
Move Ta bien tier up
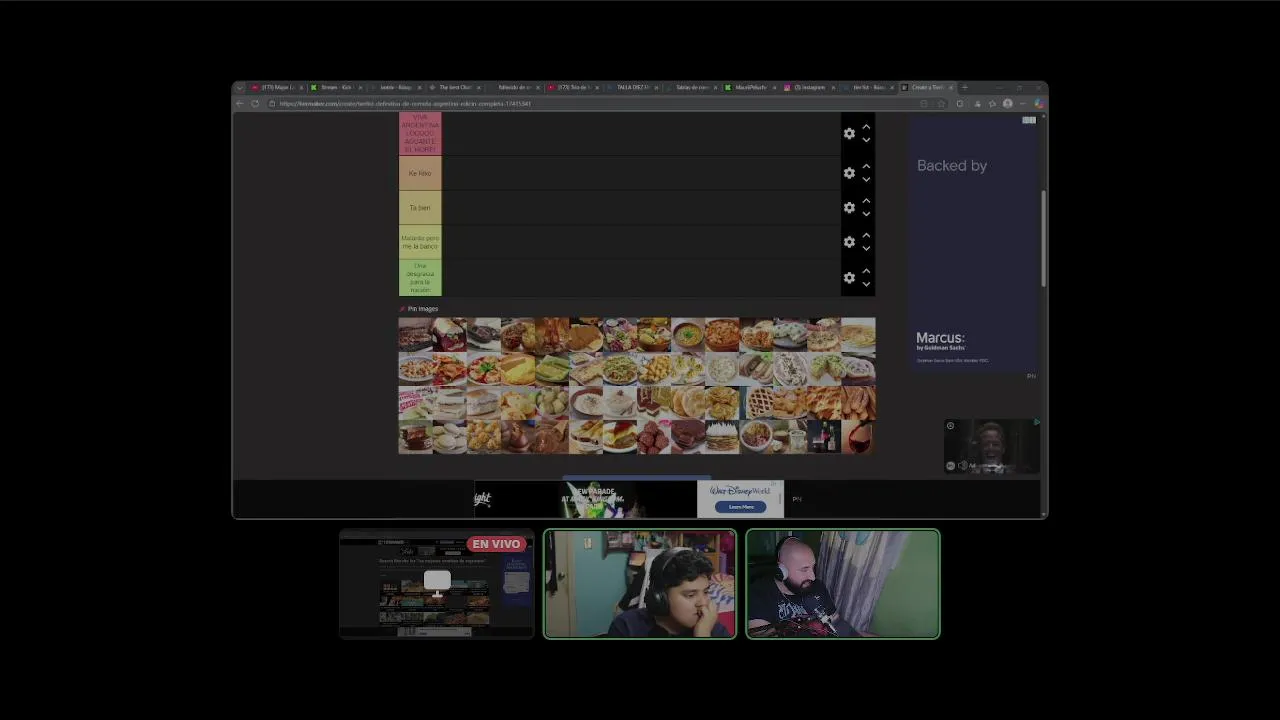tap(866, 201)
